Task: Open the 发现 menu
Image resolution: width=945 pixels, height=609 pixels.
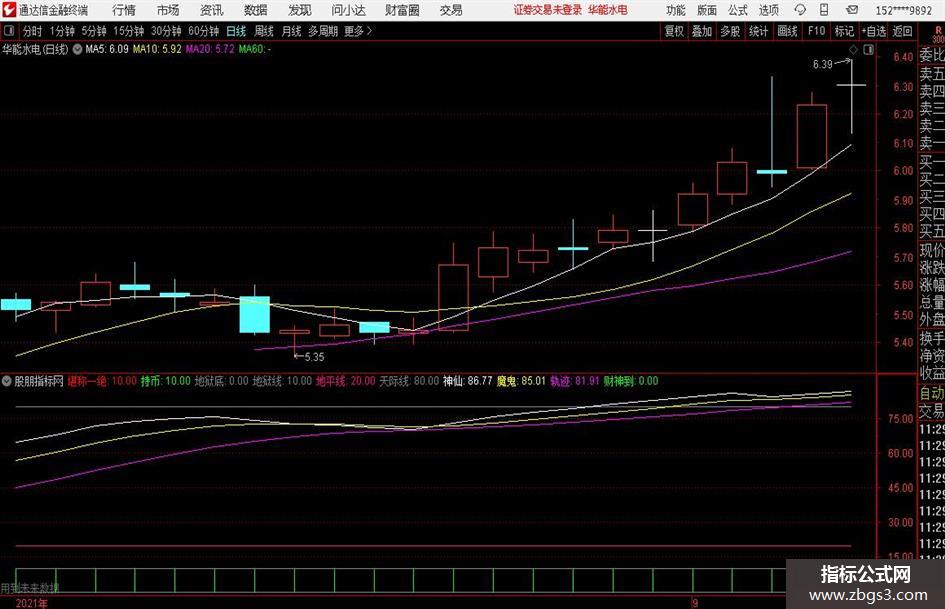Action: tap(300, 10)
